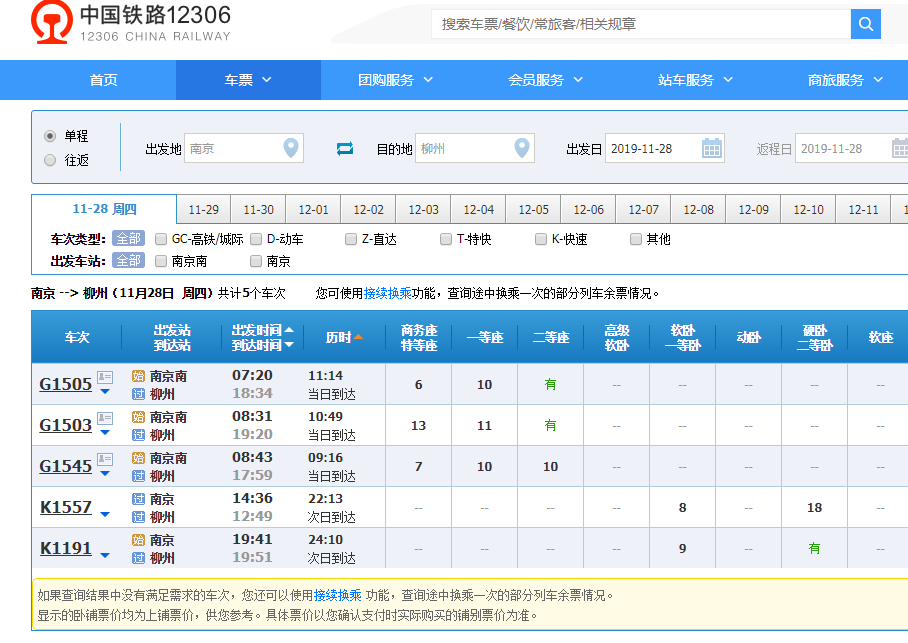The width and height of the screenshot is (908, 643).
Task: Check 南京 departure station filter
Action: coord(256,261)
